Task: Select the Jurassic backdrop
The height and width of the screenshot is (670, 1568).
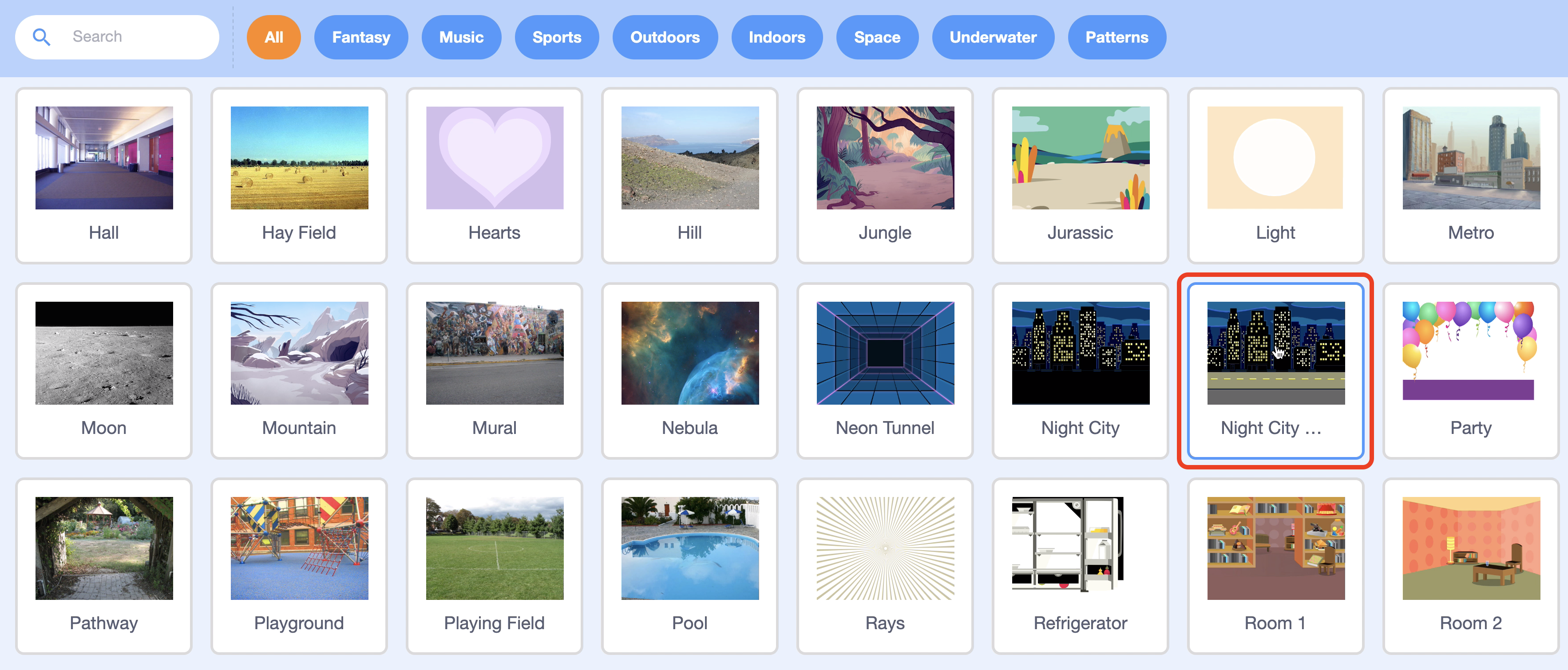Action: [1080, 175]
